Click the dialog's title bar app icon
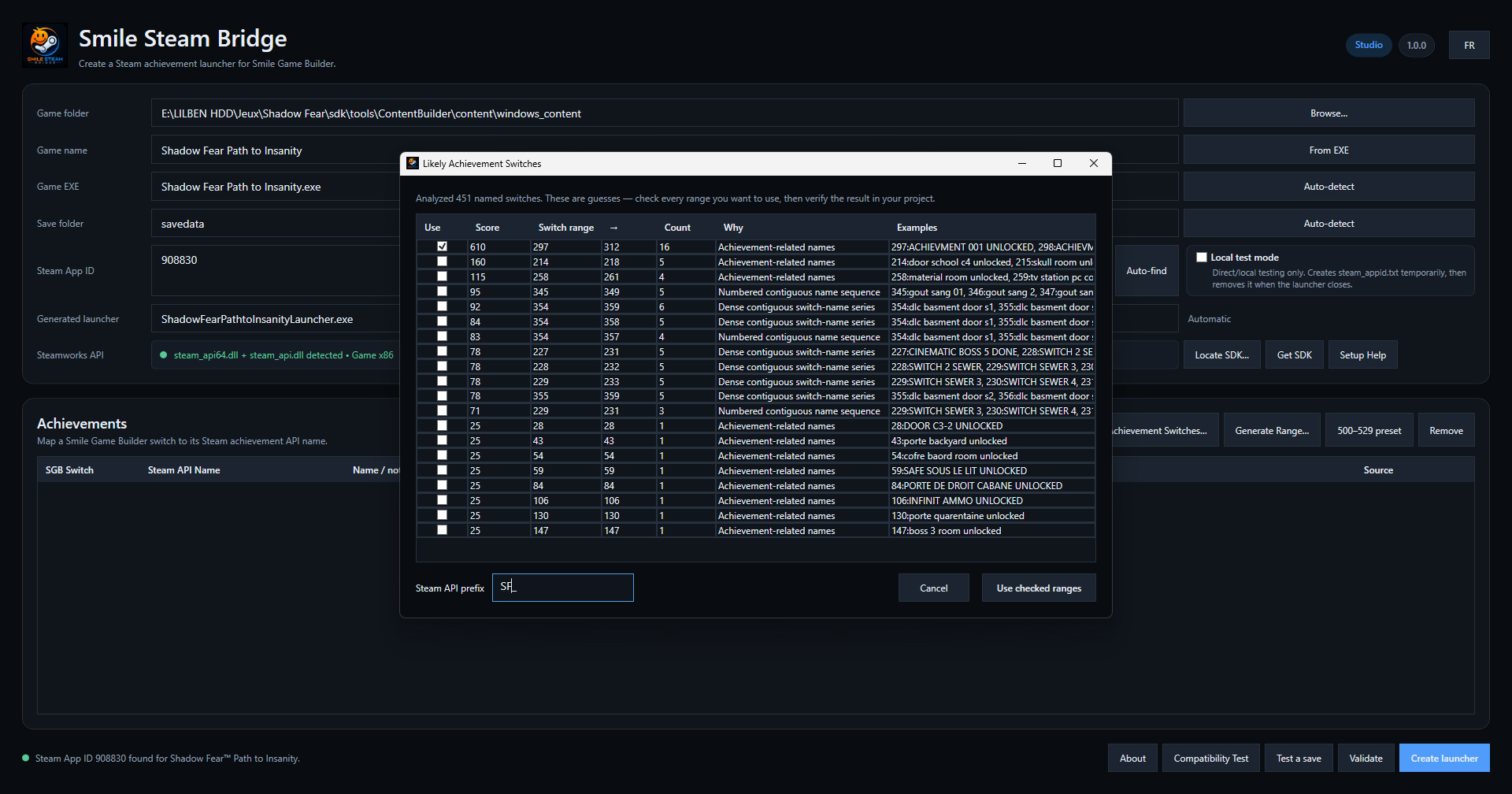The height and width of the screenshot is (794, 1512). [413, 163]
